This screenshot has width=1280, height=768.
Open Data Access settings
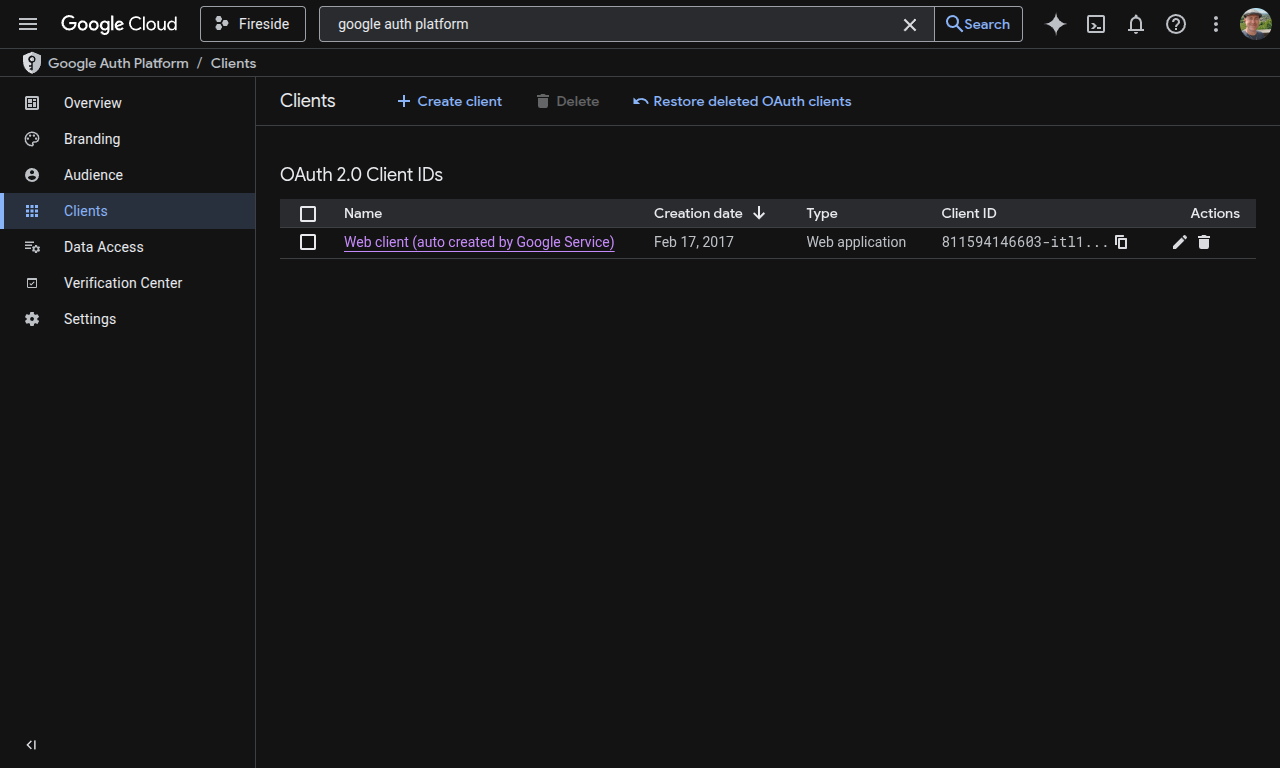pyautogui.click(x=103, y=247)
